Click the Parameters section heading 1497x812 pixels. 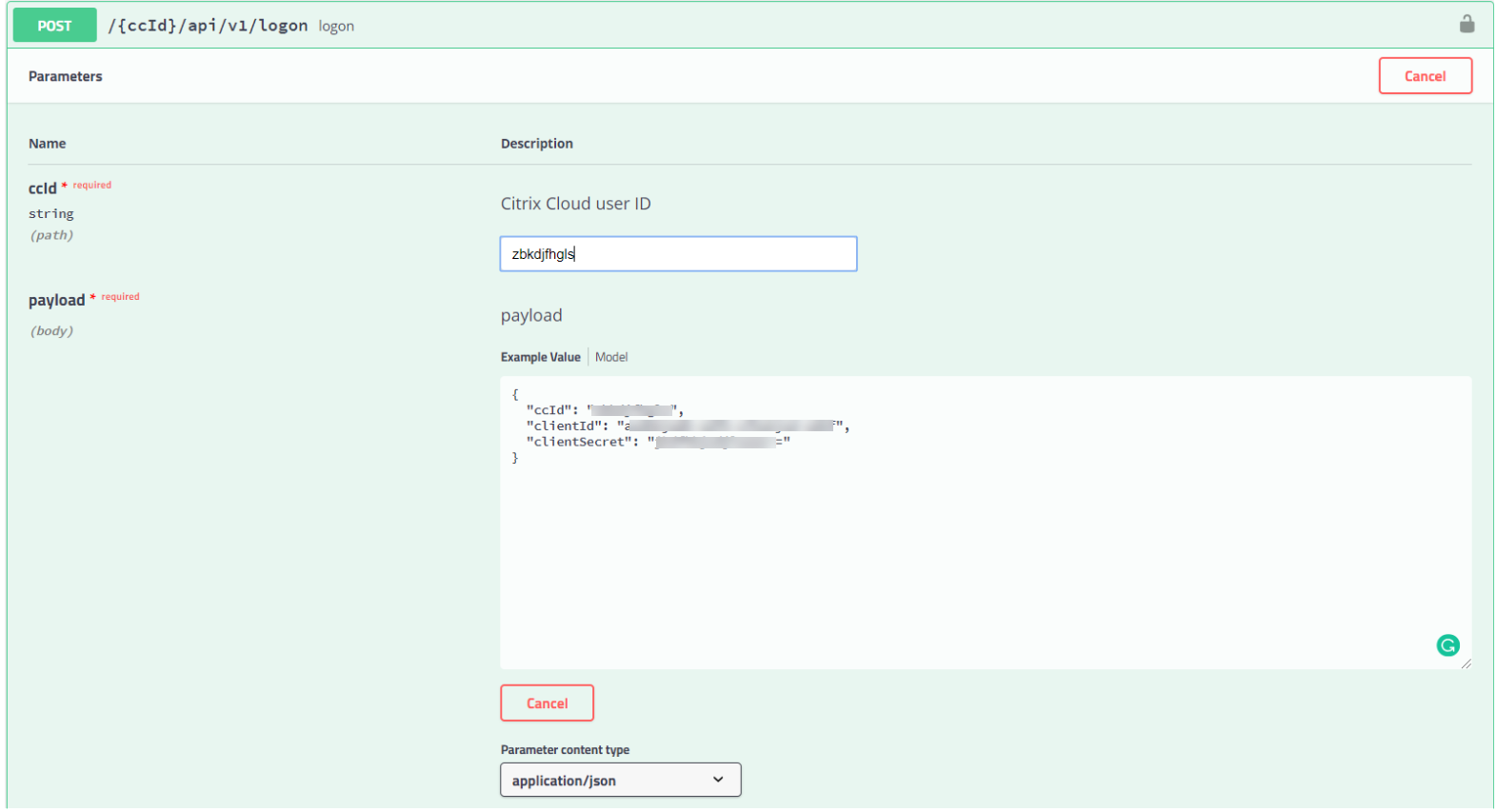tap(65, 76)
